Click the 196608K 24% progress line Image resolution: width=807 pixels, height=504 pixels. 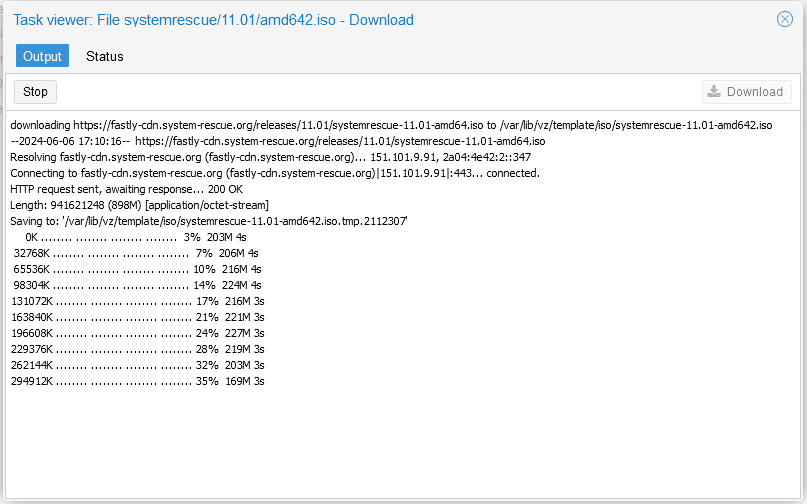(x=137, y=333)
